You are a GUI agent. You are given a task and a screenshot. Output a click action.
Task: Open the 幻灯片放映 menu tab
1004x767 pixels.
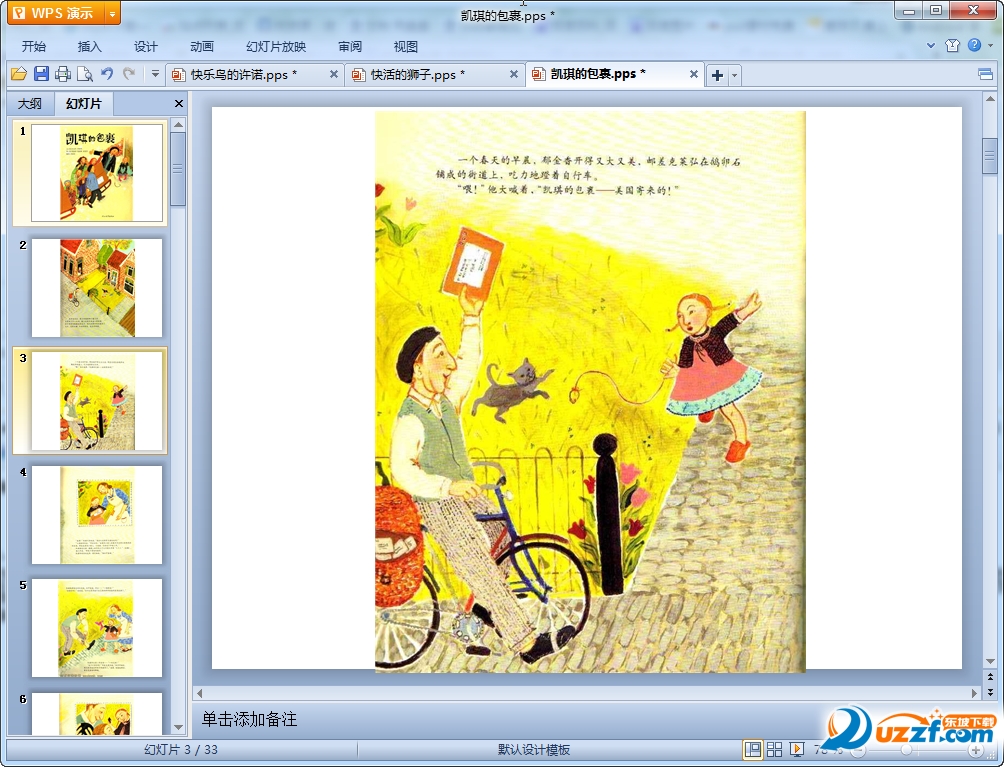coord(276,47)
